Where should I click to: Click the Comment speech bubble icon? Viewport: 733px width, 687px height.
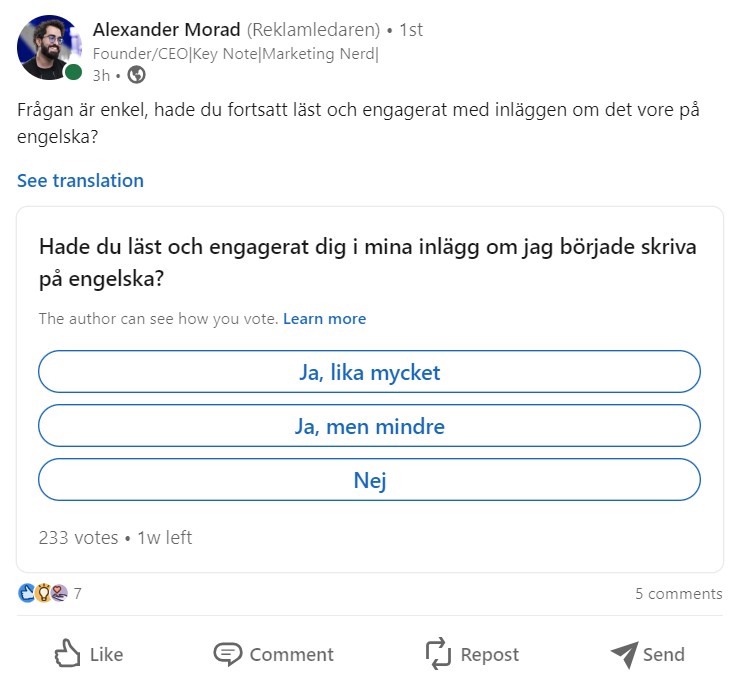228,654
